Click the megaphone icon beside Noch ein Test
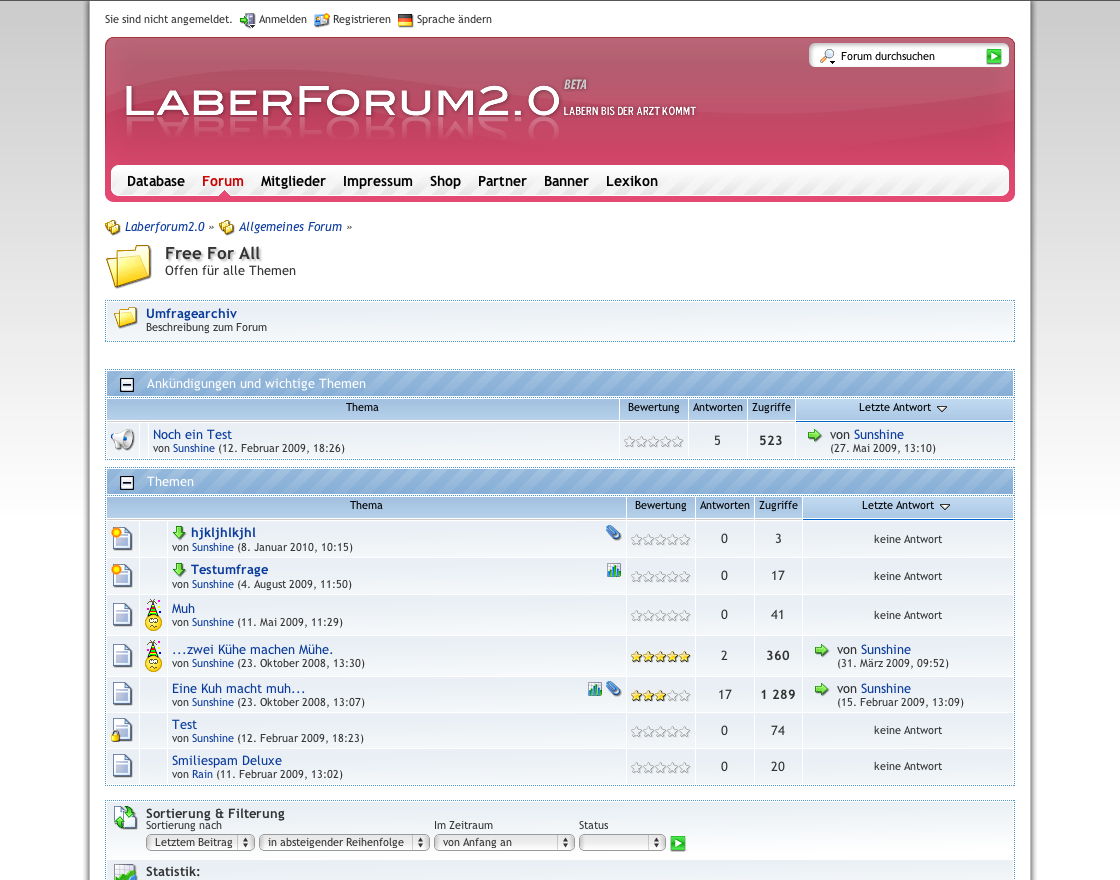Image resolution: width=1120 pixels, height=880 pixels. (x=122, y=440)
